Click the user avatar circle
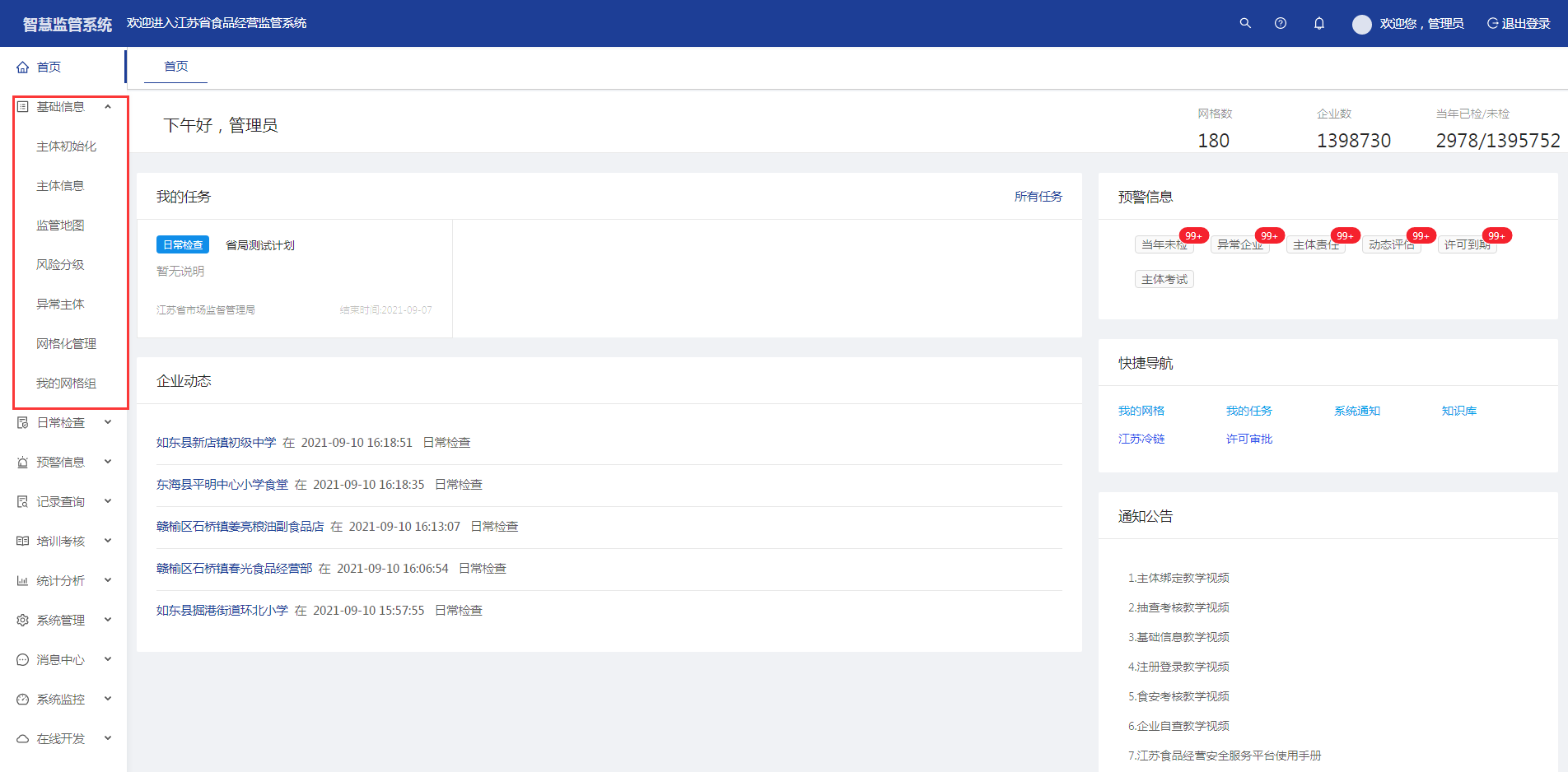Screen dimensions: 1568x772 (x=1361, y=24)
